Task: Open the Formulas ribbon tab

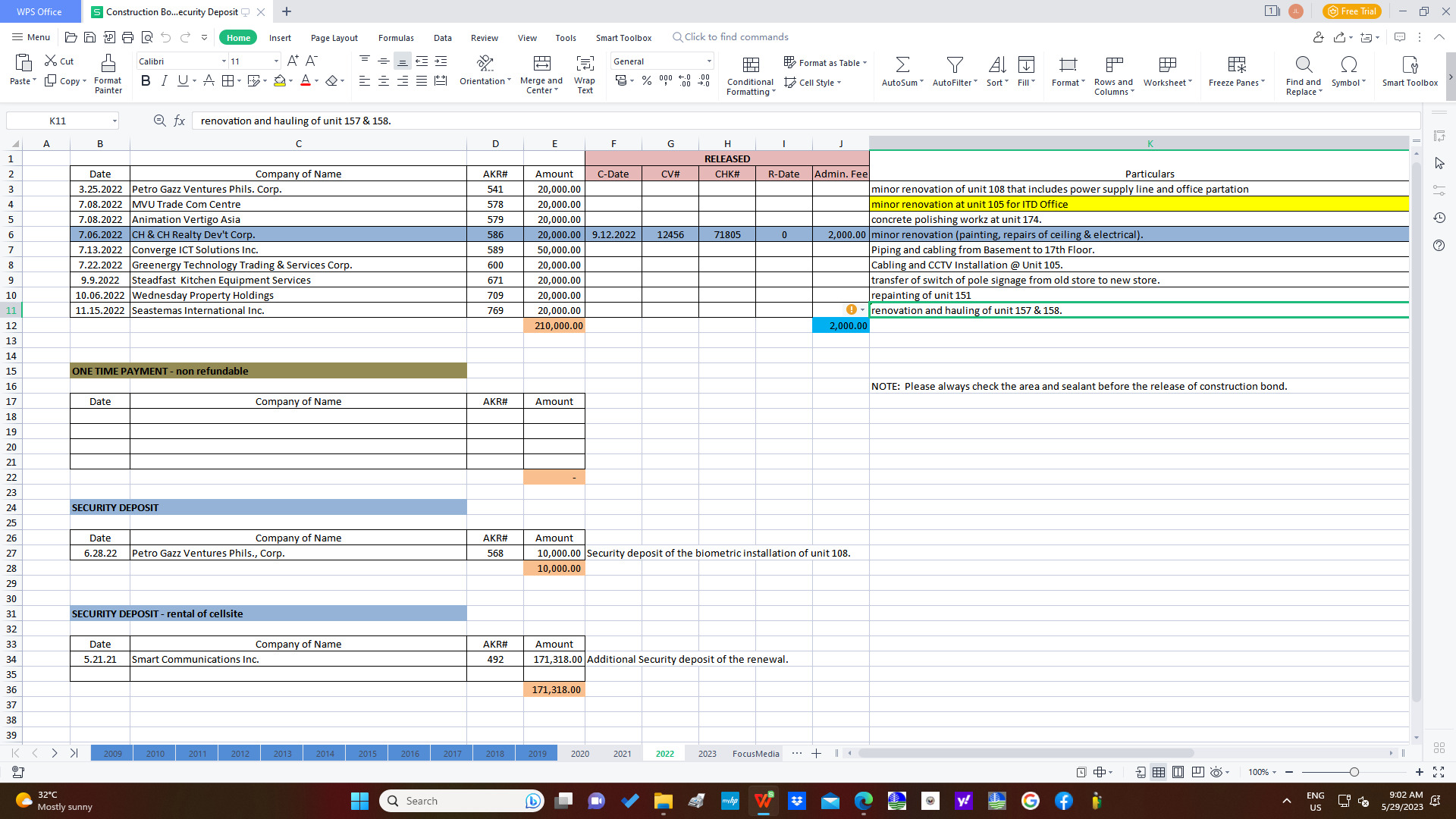Action: pyautogui.click(x=396, y=38)
